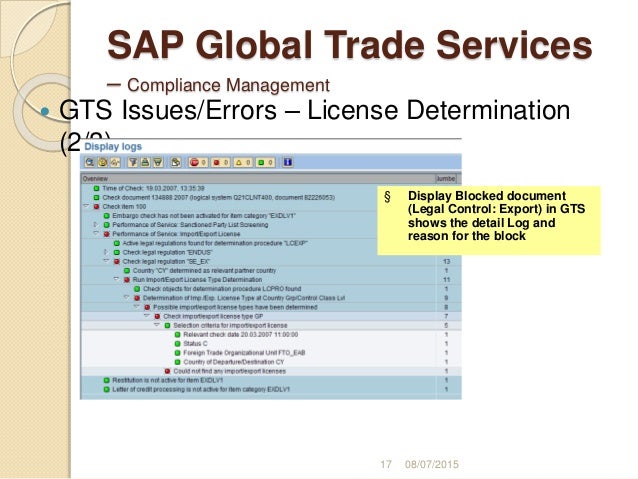This screenshot has width=638, height=479.
Task: Collapse 'Performance of Service: Import/Export License' node
Action: click(96, 234)
